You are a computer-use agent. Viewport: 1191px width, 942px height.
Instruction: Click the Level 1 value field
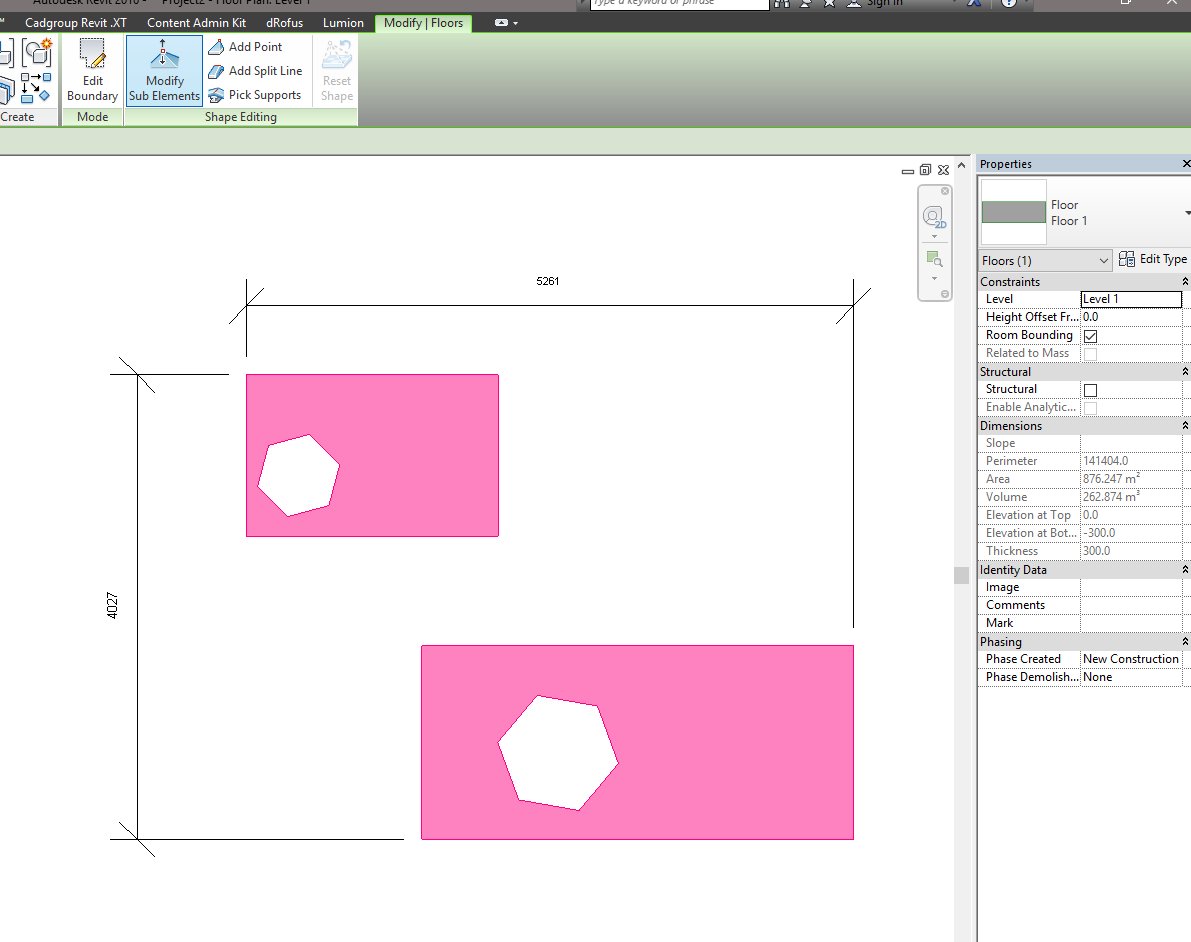coord(1130,299)
